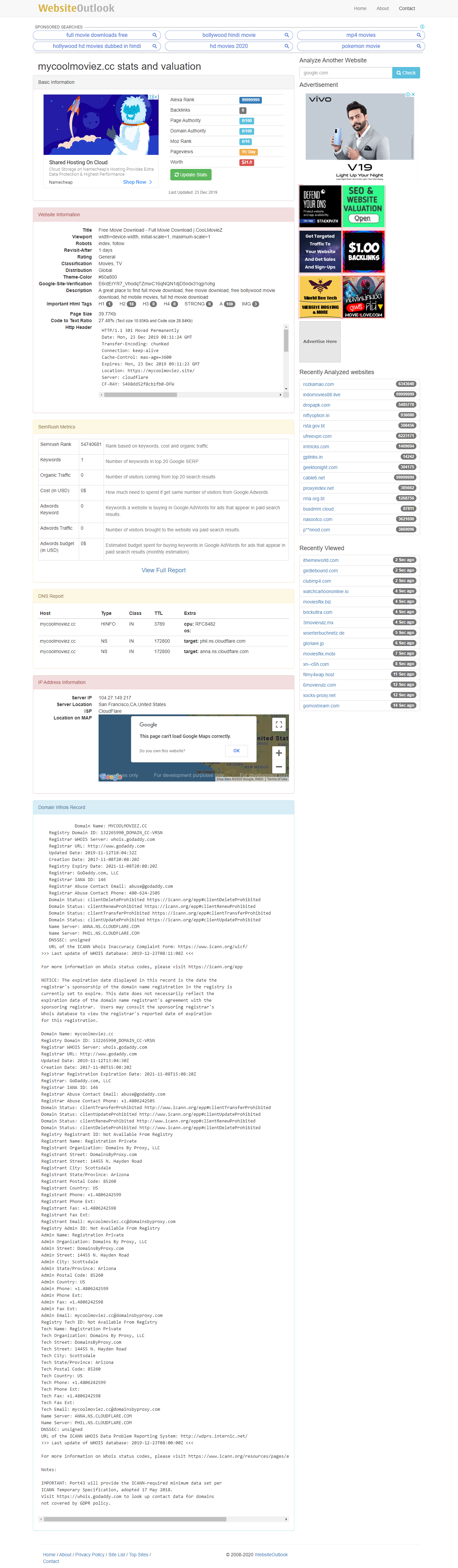
Task: Click the Alexa Rank 99999999 badge
Action: tap(250, 100)
